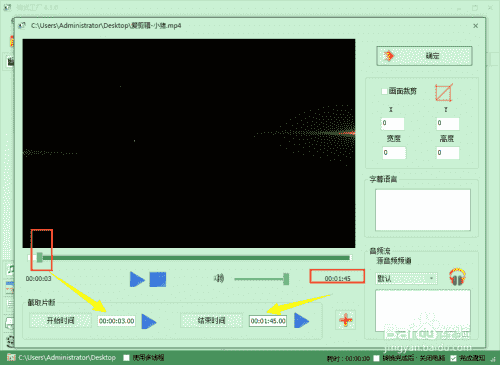Click the blue square stop button
Image resolution: width=500 pixels, height=365 pixels.
click(158, 279)
